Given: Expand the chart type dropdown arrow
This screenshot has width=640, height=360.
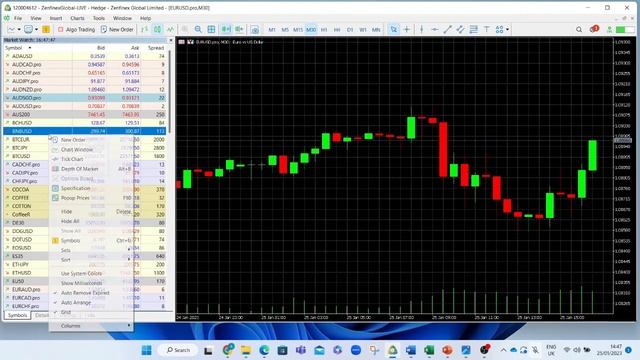Looking at the screenshot, I should pos(19,29).
